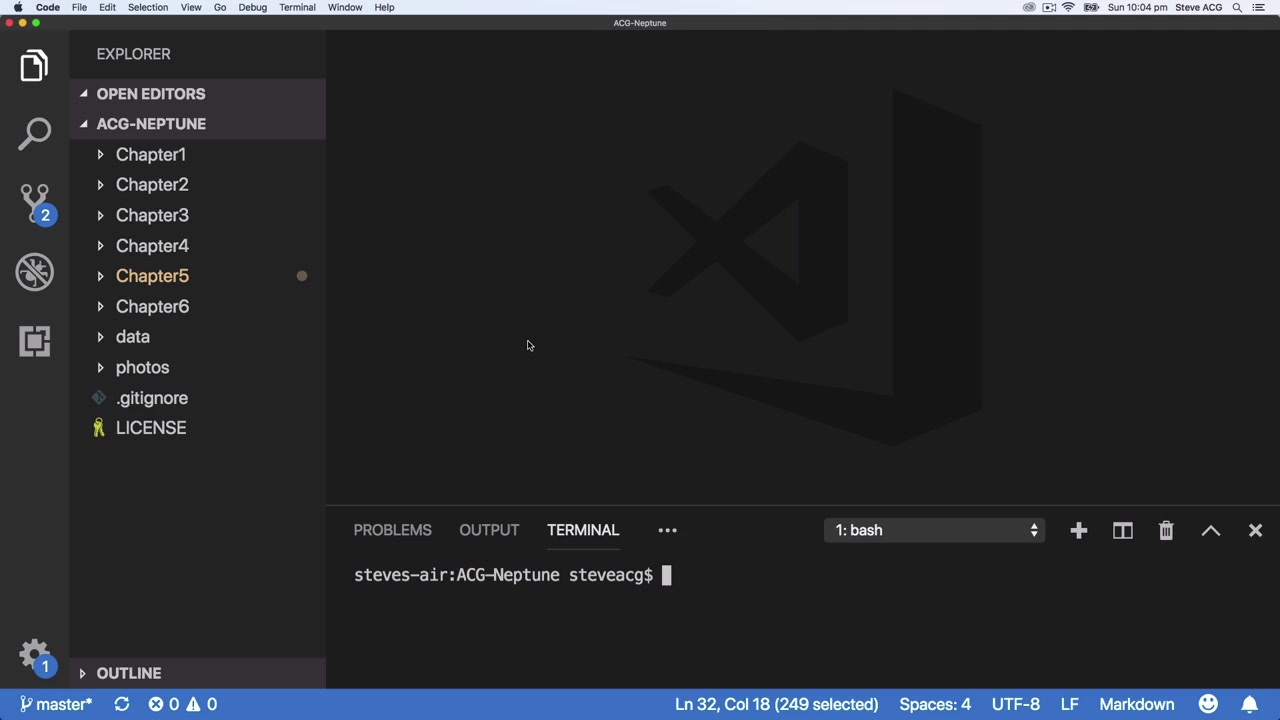Expand the Chapter5 folder
This screenshot has width=1280, height=720.
pos(151,276)
